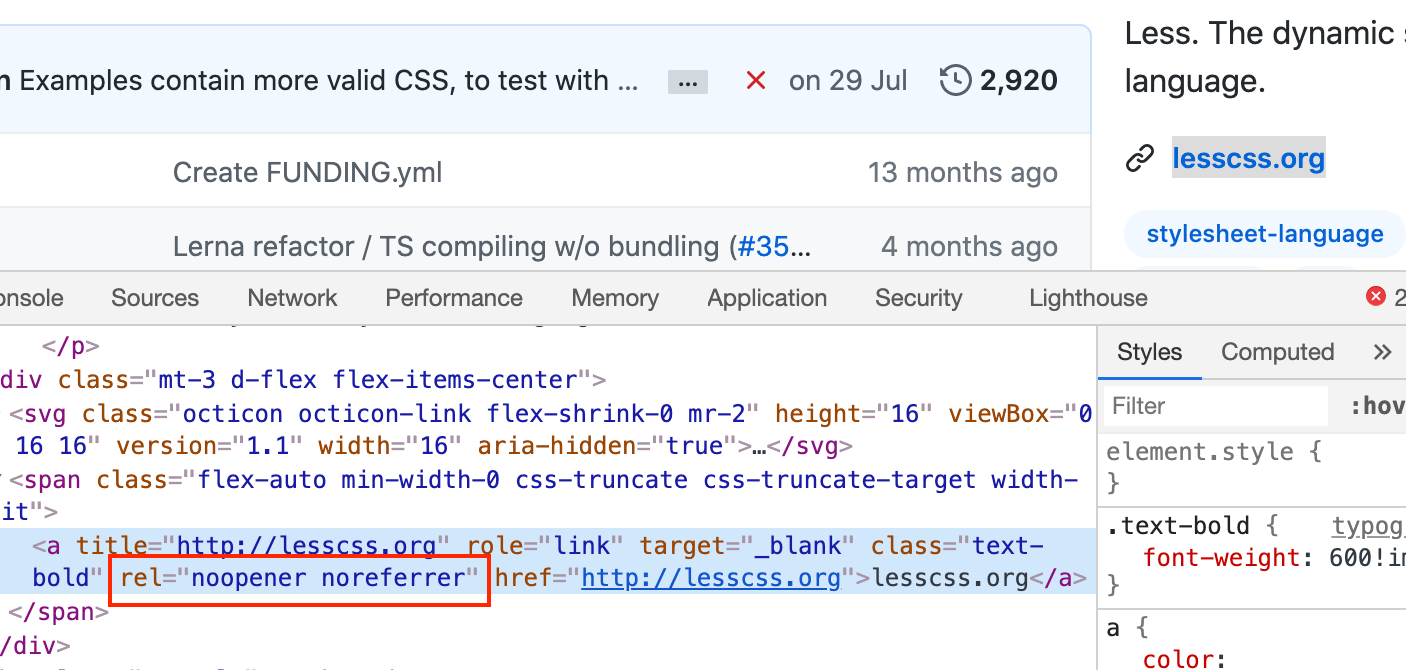The height and width of the screenshot is (670, 1406).
Task: Switch to the Network tab
Action: tap(292, 298)
